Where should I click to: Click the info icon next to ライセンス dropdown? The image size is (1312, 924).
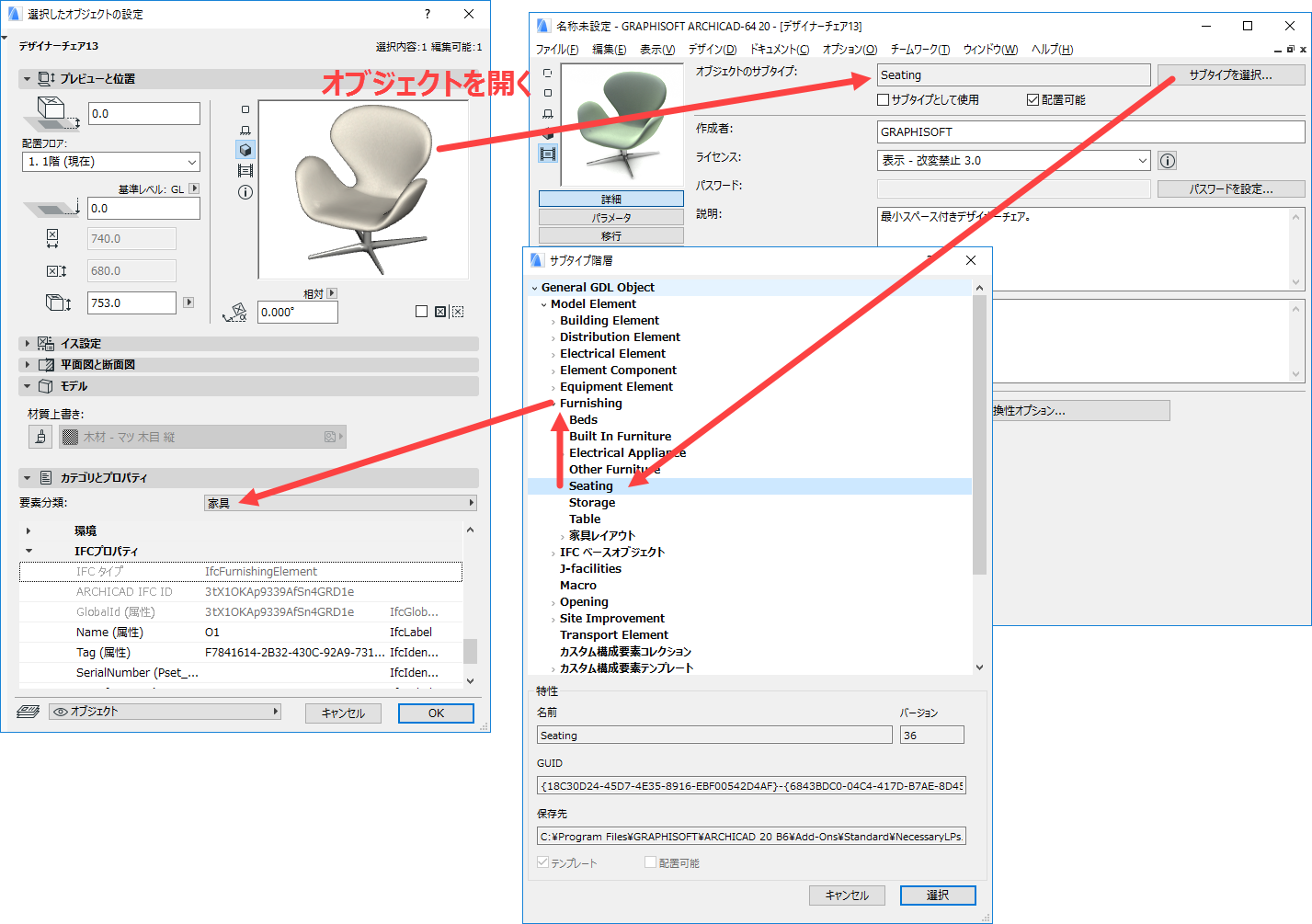tap(1166, 160)
